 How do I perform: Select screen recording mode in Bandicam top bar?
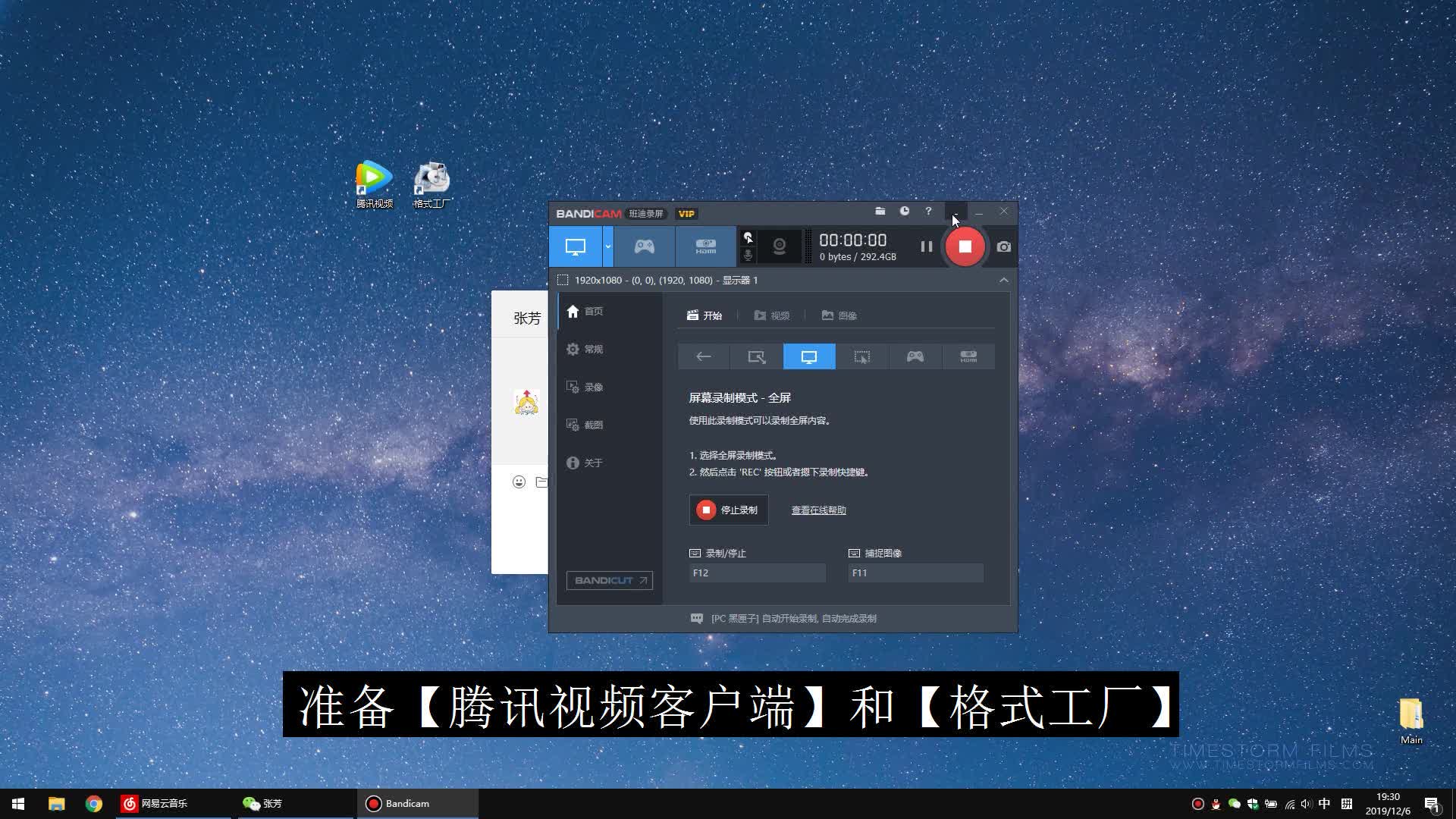coord(576,246)
